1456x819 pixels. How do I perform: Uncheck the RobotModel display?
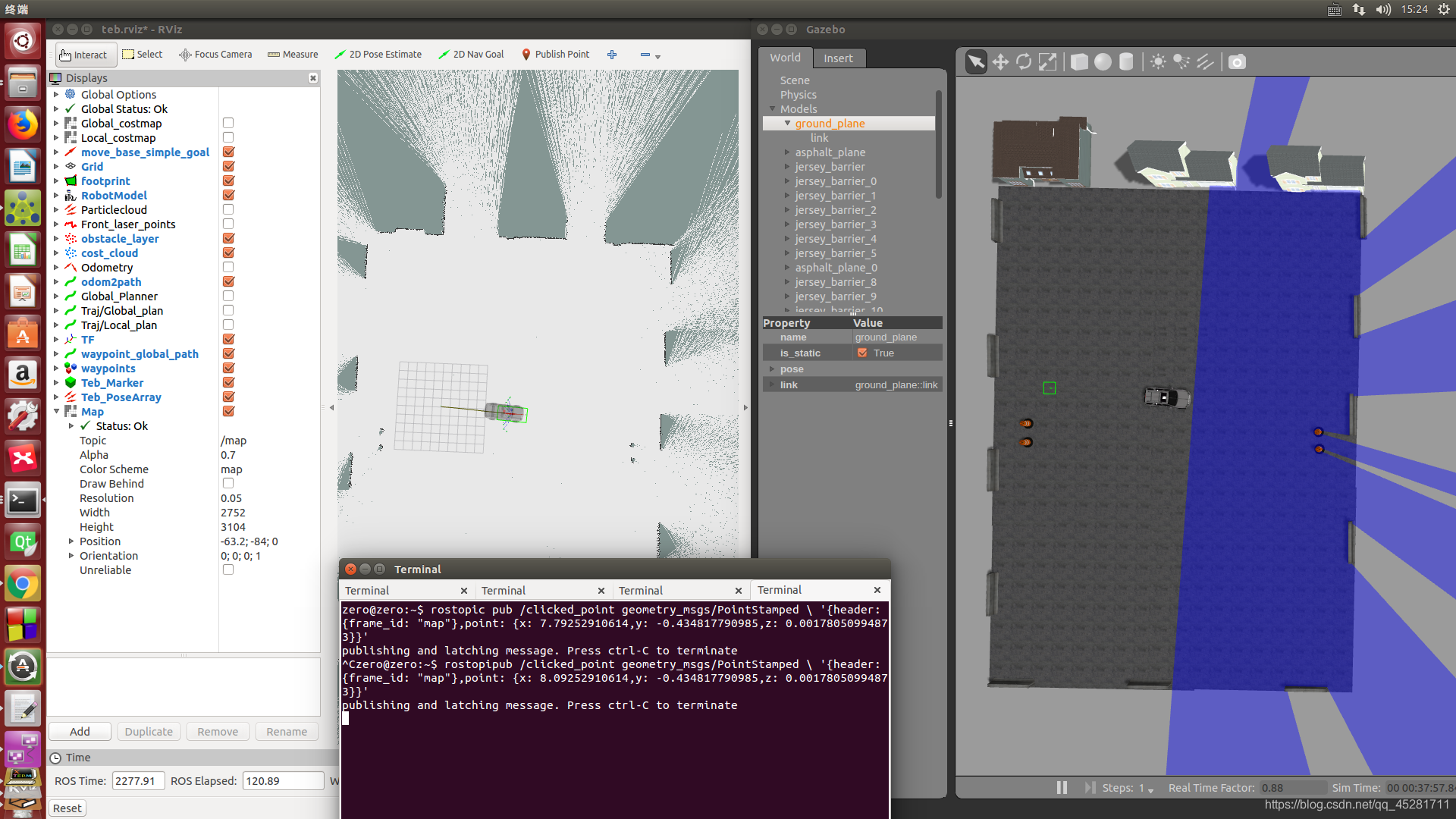pyautogui.click(x=228, y=195)
